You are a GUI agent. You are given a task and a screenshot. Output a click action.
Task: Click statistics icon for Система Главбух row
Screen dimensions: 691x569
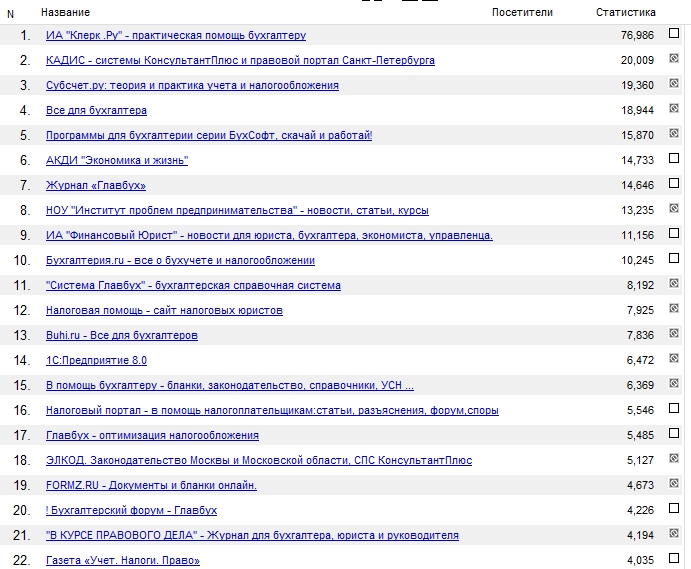click(674, 283)
